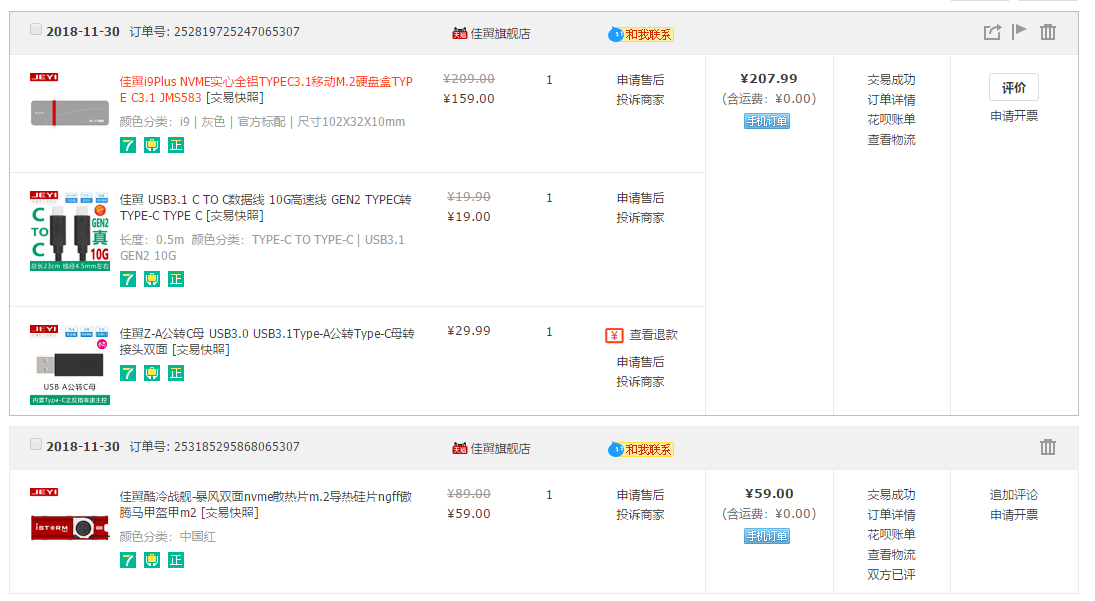Viewport: 1095px width, 601px height.
Task: Open 和我联系 chat in the second order
Action: 641,449
